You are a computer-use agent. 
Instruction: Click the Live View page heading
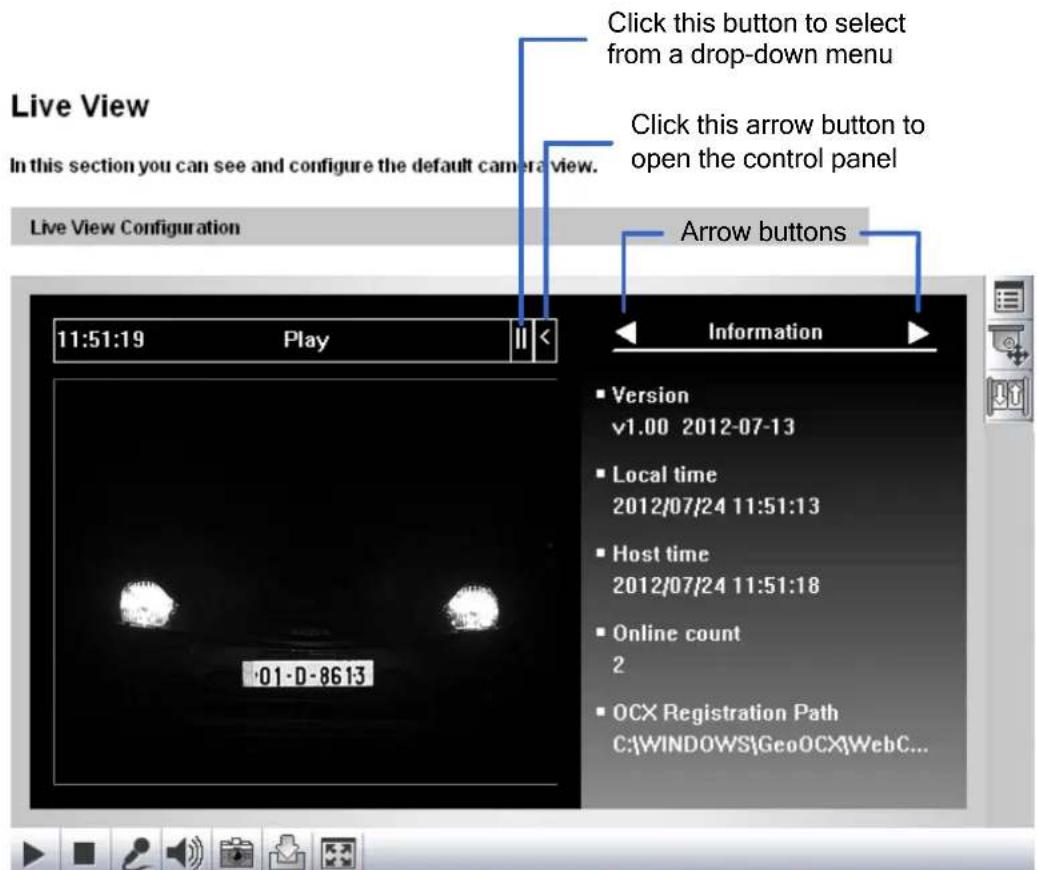(x=80, y=106)
